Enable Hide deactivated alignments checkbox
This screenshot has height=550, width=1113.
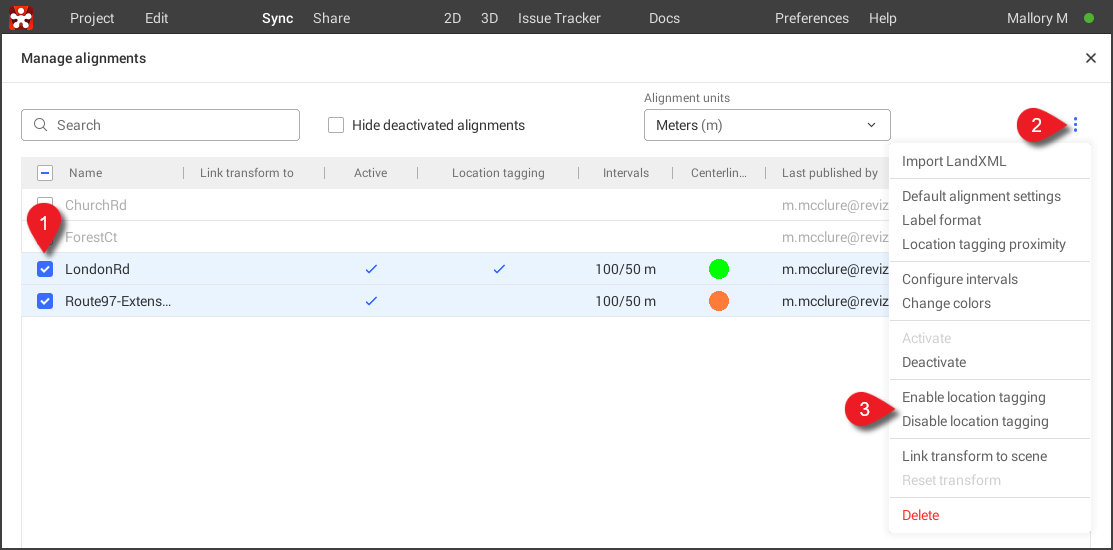(336, 125)
